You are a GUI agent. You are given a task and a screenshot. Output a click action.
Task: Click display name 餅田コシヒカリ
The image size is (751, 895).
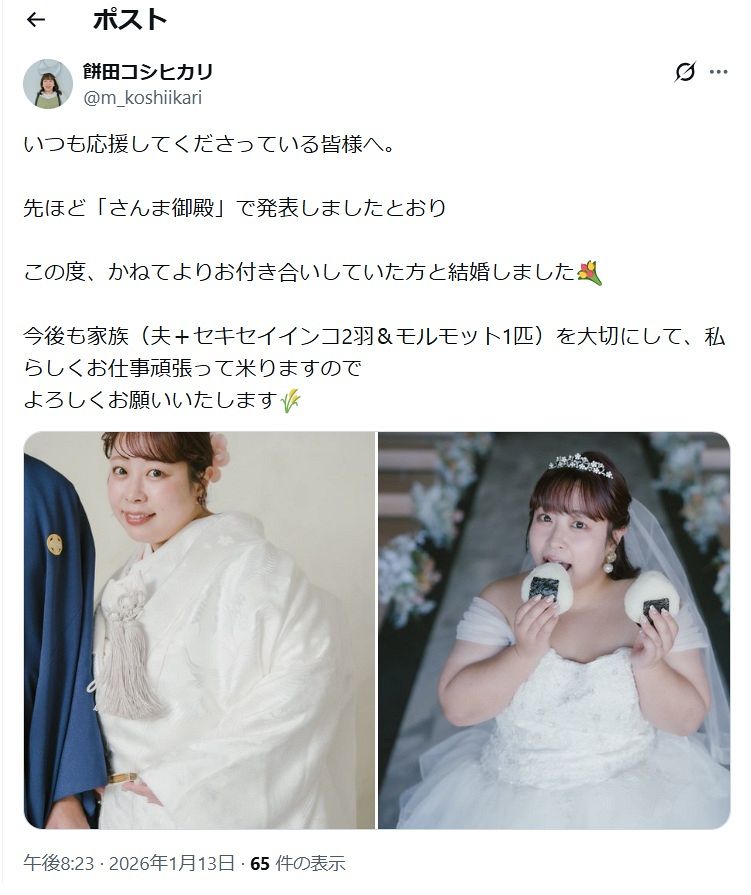[x=148, y=72]
